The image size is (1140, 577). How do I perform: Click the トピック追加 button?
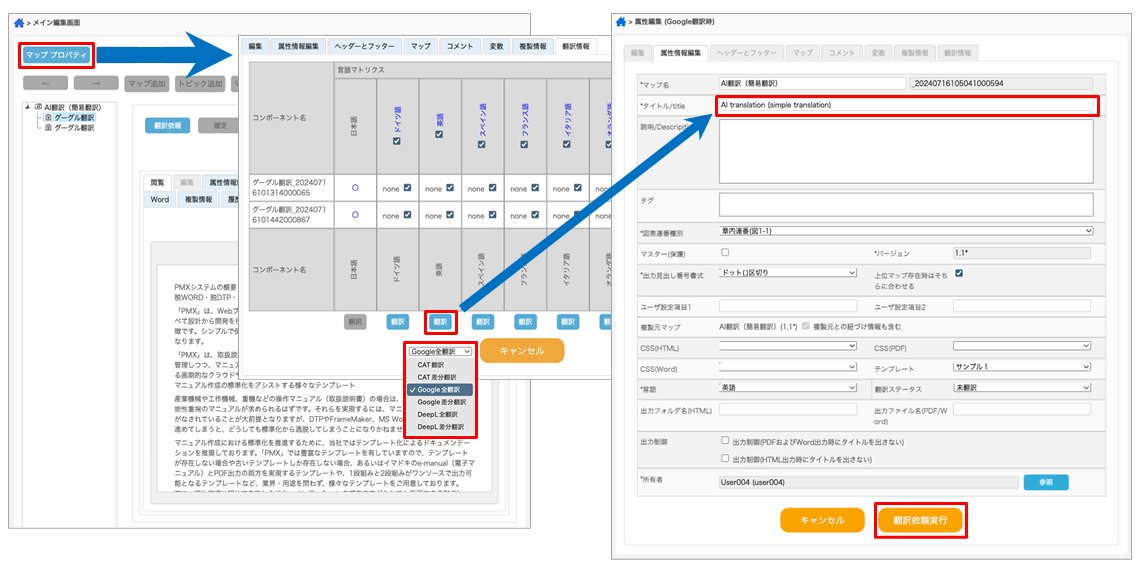(x=200, y=84)
